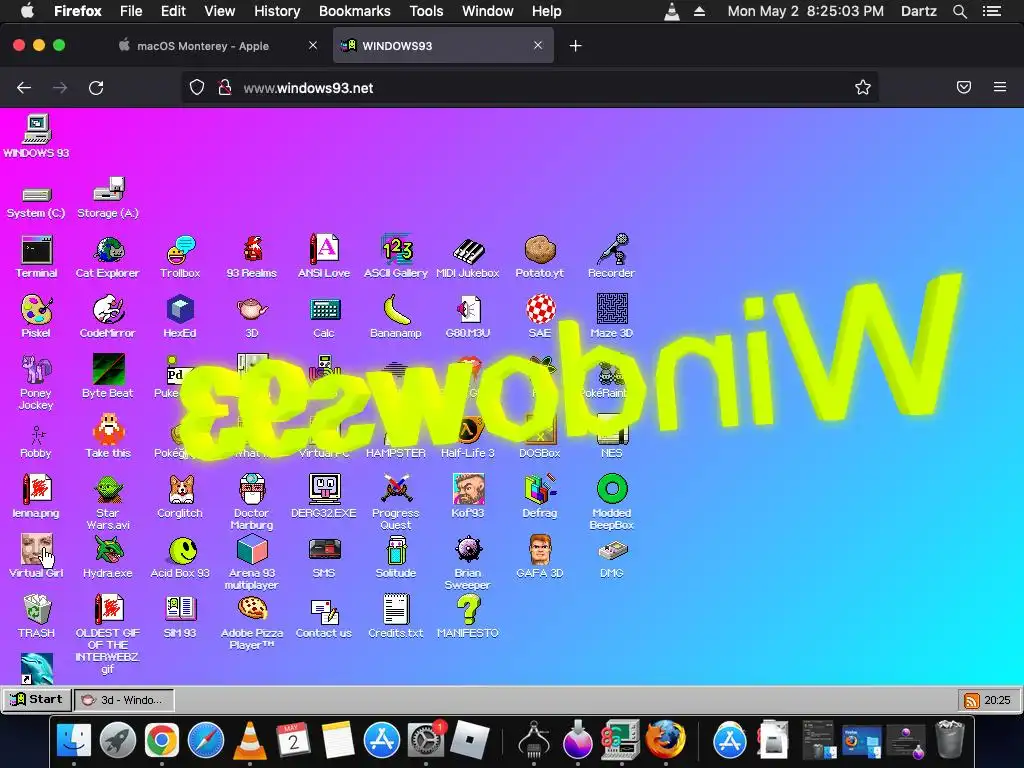Image resolution: width=1024 pixels, height=768 pixels.
Task: Open Arena 93 multiplayer
Action: 252,550
